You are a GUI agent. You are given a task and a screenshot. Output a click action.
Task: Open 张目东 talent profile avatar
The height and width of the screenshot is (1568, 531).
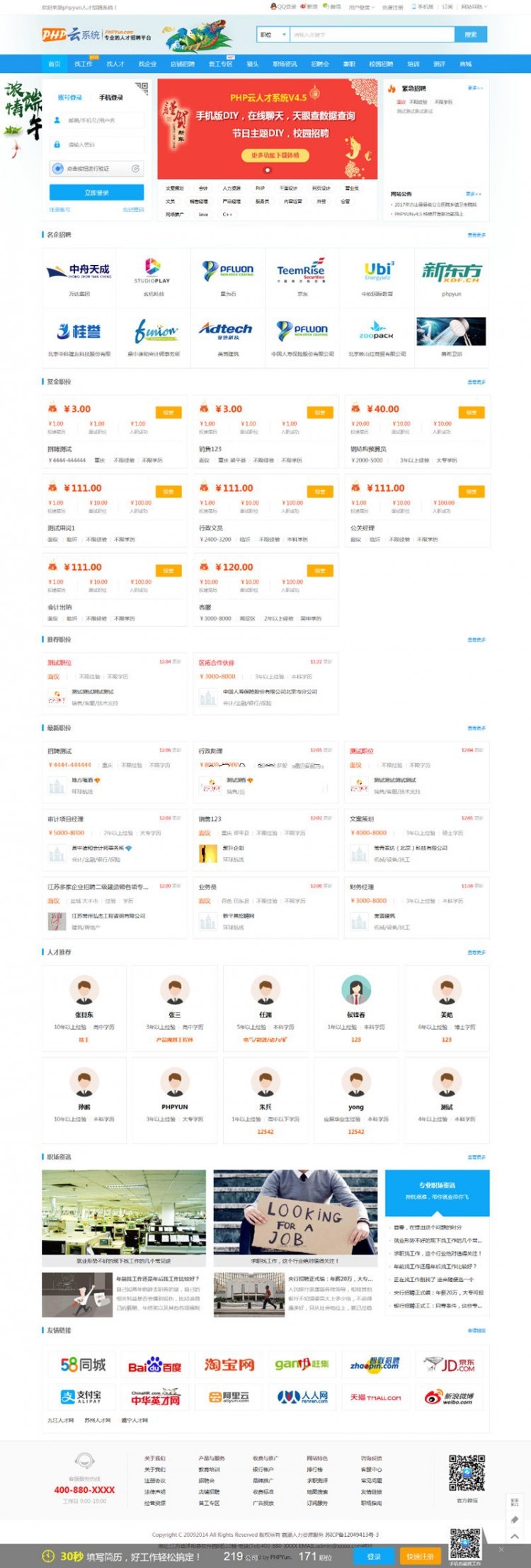click(x=84, y=989)
